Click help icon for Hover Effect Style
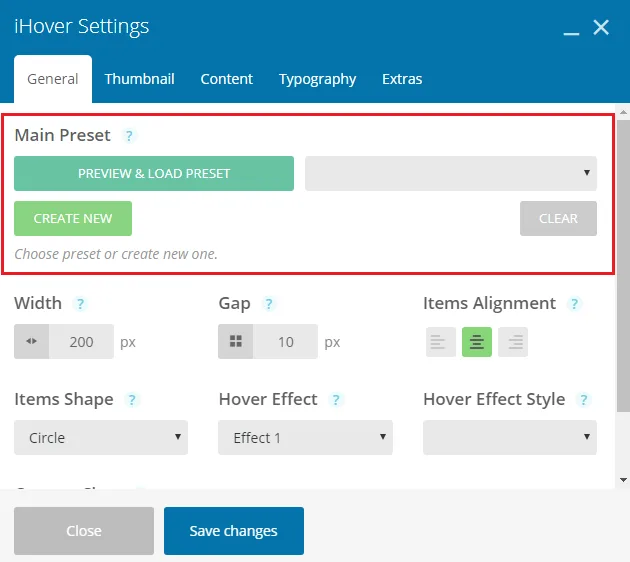The width and height of the screenshot is (630, 562). 583,400
